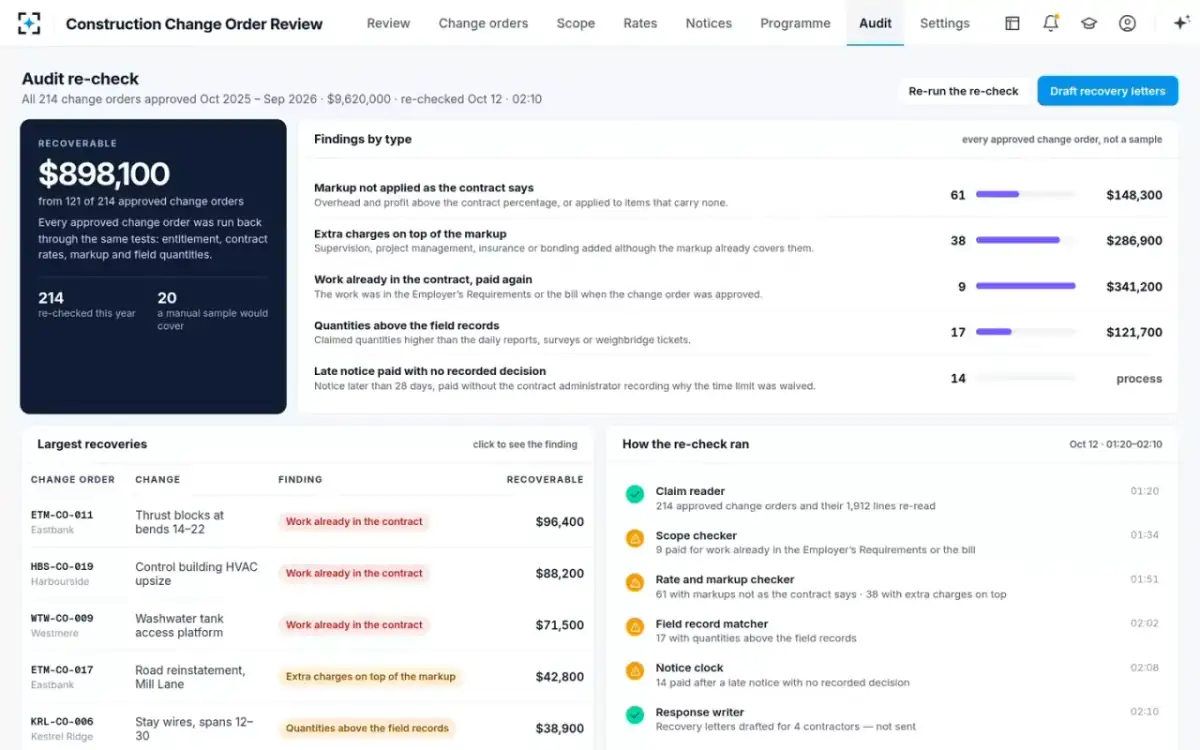Click the Extra charges on top of the markup badge
This screenshot has height=750, width=1200.
[370, 677]
